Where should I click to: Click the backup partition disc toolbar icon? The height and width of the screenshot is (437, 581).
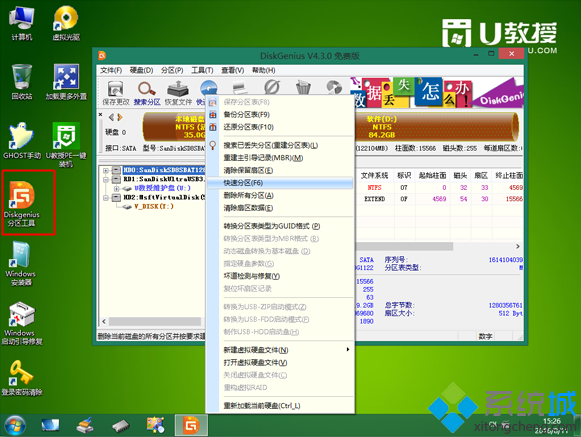(x=334, y=87)
